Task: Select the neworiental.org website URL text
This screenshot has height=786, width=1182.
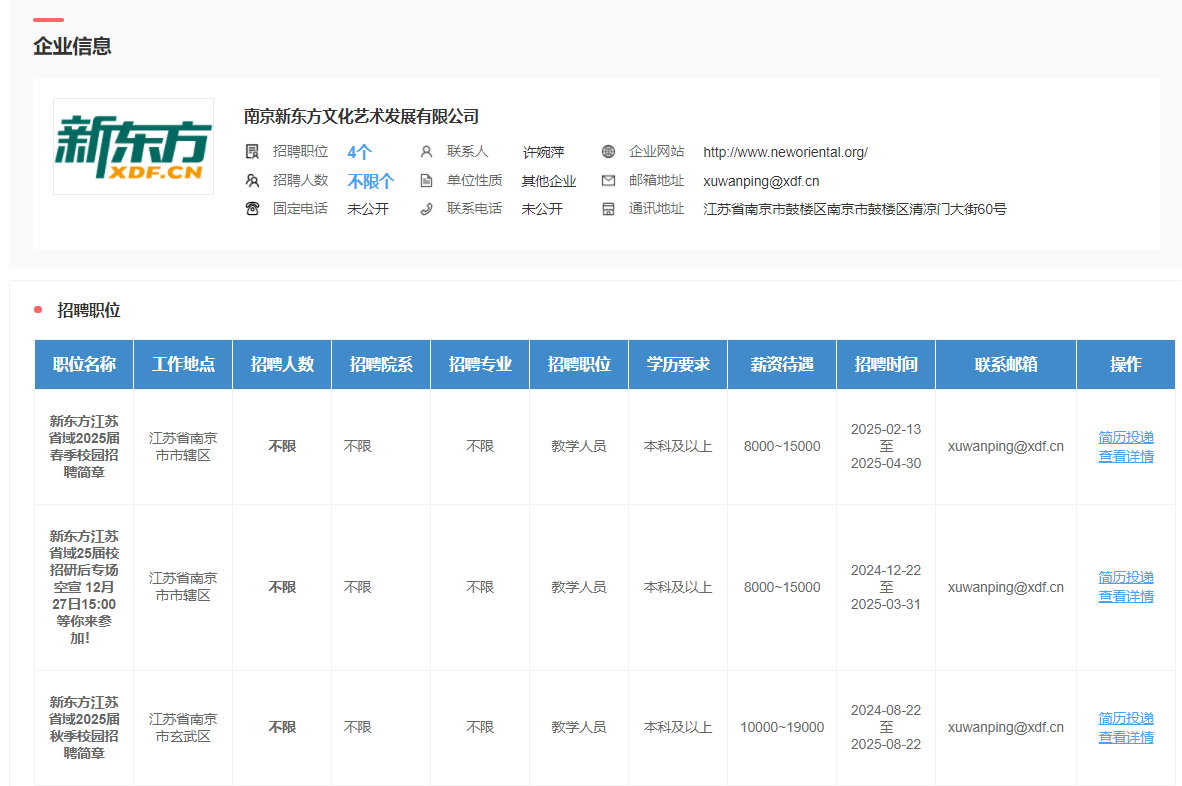Action: tap(785, 153)
